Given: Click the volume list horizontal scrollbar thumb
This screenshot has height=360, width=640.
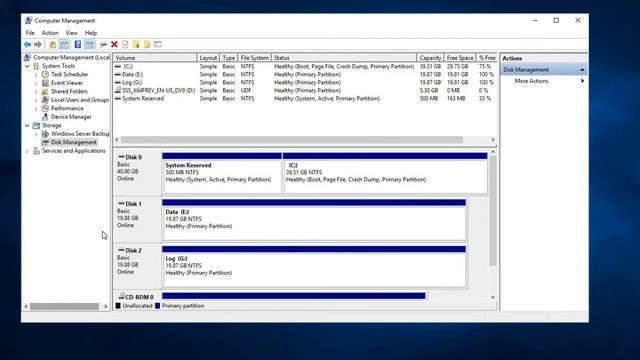Looking at the screenshot, I should tap(292, 140).
